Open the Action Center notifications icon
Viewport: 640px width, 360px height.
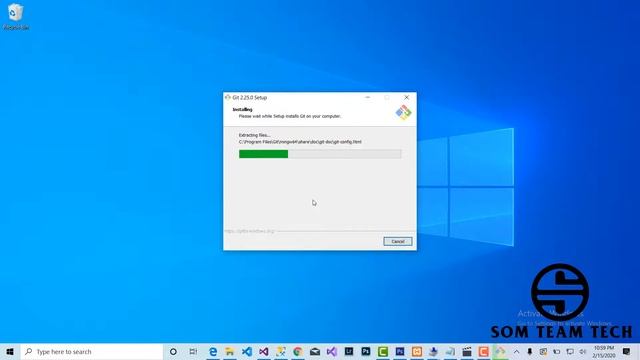tap(627, 351)
